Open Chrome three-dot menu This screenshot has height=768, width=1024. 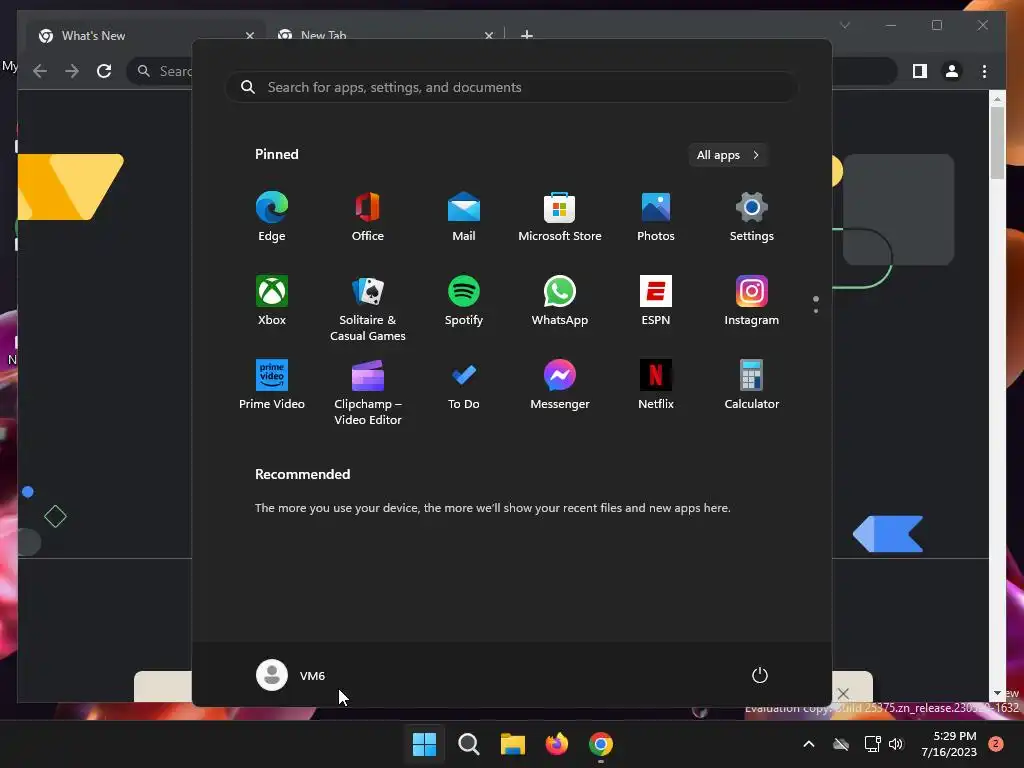click(x=984, y=71)
